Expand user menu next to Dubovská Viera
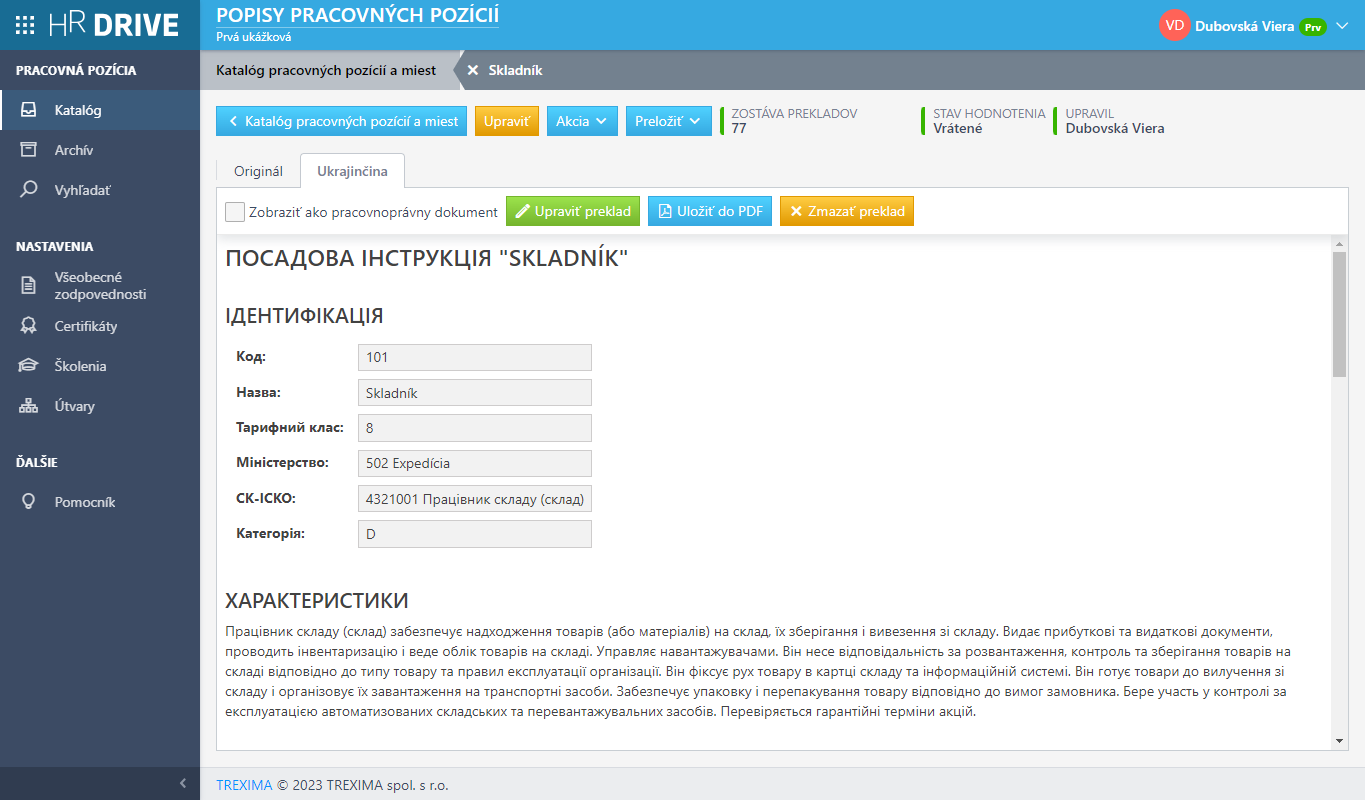 [1342, 26]
